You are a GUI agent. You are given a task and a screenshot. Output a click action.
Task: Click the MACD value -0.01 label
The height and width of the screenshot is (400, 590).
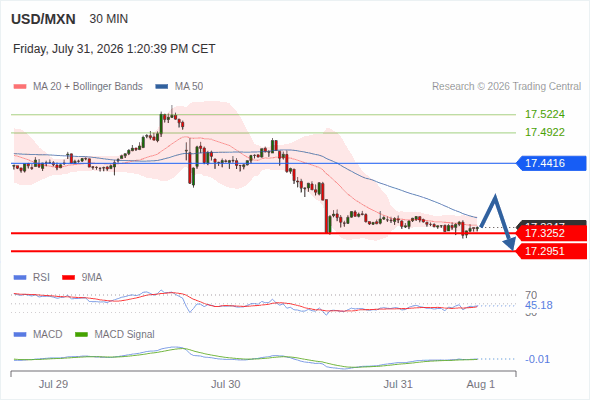click(x=537, y=359)
